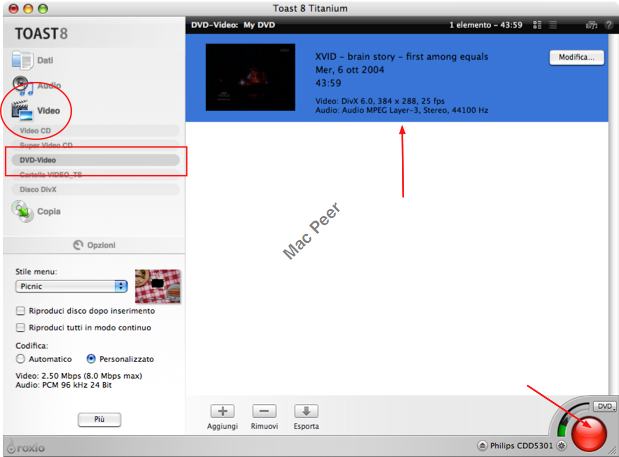Click the content area vertical scrollbar
The width and height of the screenshot is (619, 457).
(x=612, y=215)
